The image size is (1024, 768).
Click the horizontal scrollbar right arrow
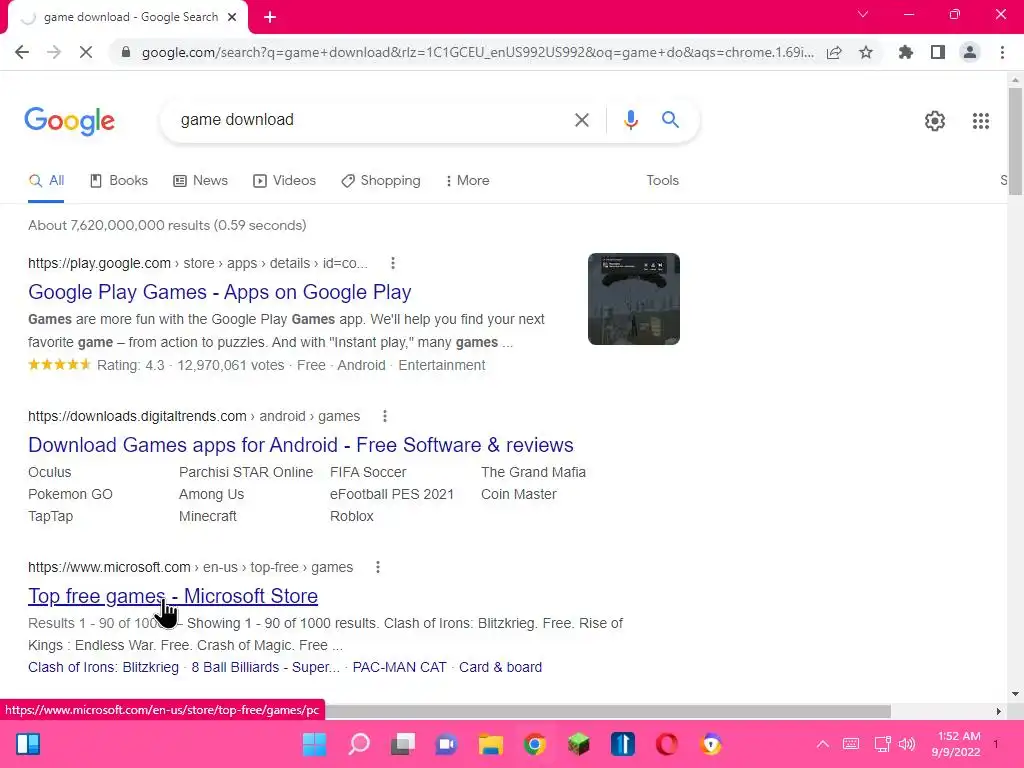click(998, 711)
